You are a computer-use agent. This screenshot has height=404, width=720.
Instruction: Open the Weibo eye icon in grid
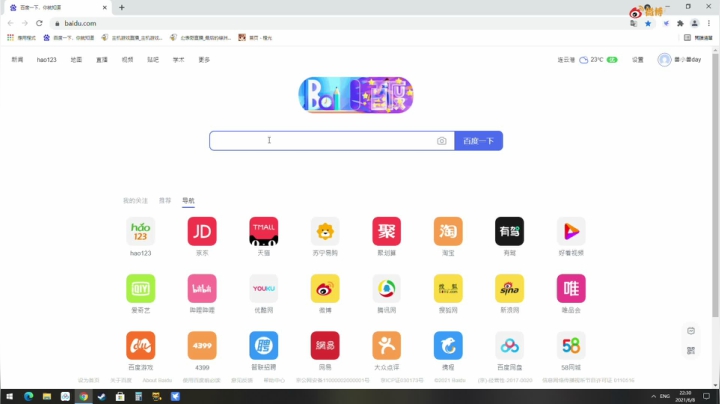click(x=325, y=288)
